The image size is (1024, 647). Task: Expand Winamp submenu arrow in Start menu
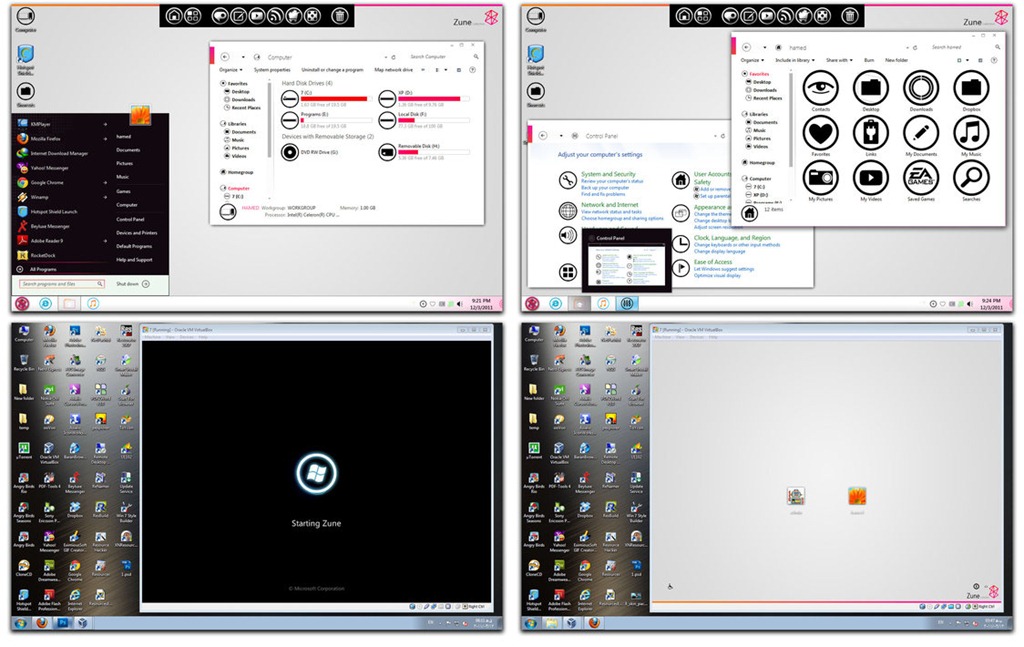tap(104, 197)
